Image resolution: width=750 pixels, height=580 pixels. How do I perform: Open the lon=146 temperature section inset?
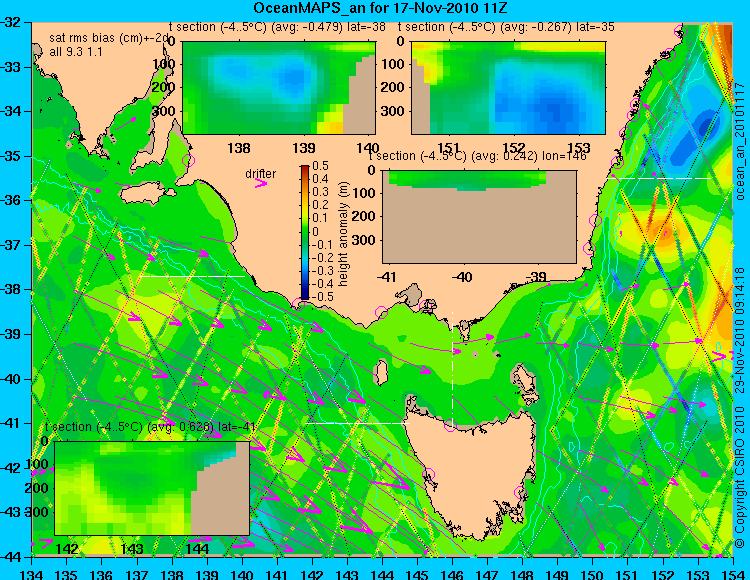tap(479, 217)
